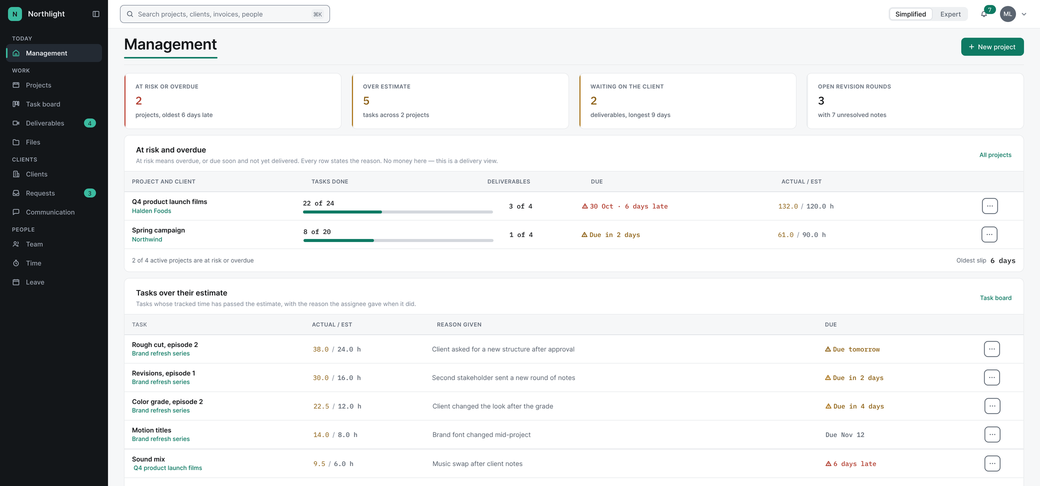Open the Motion titles task
Image resolution: width=1040 pixels, height=486 pixels.
151,430
